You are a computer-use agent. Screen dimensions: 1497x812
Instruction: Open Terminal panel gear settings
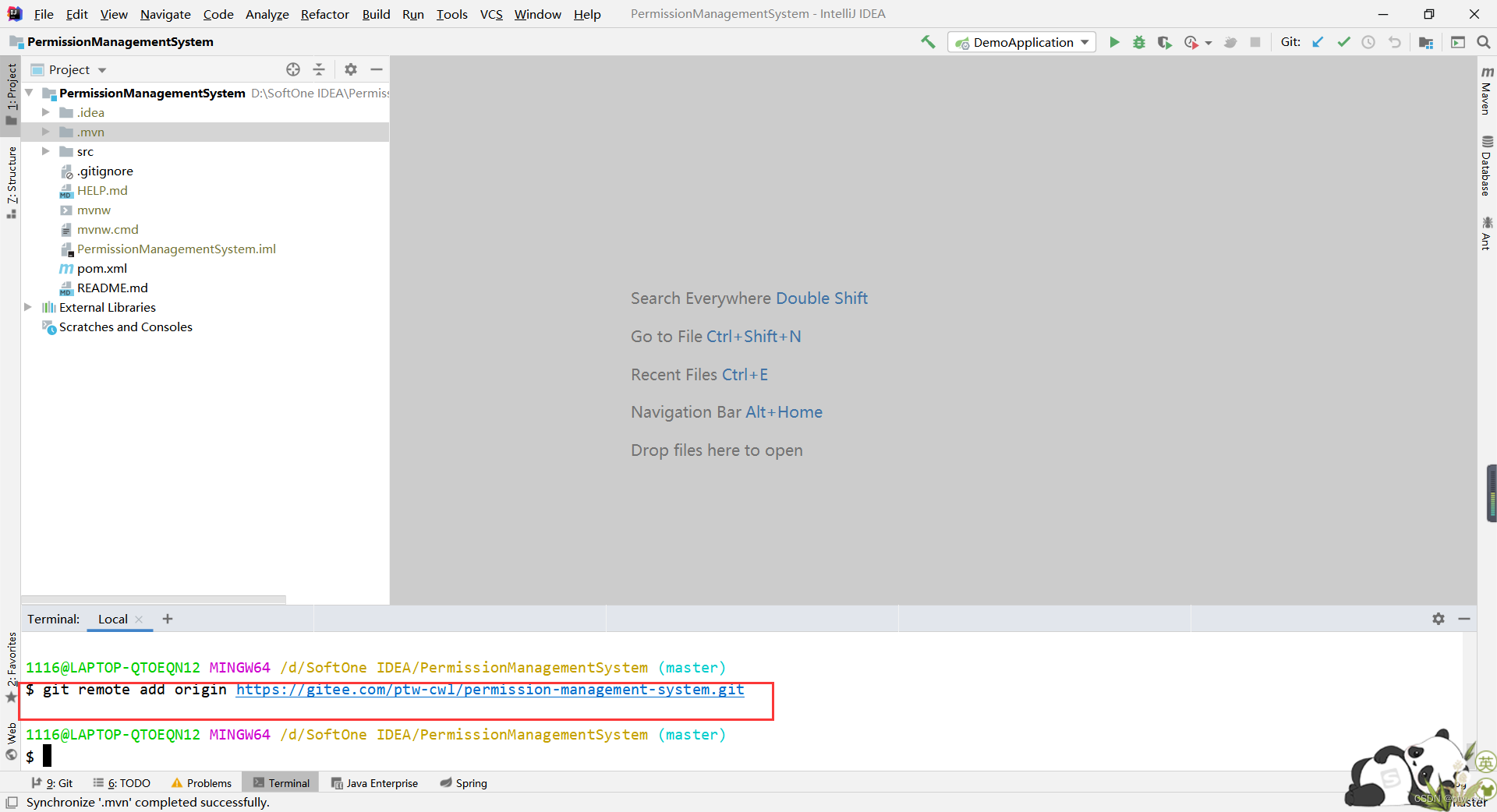[1439, 619]
